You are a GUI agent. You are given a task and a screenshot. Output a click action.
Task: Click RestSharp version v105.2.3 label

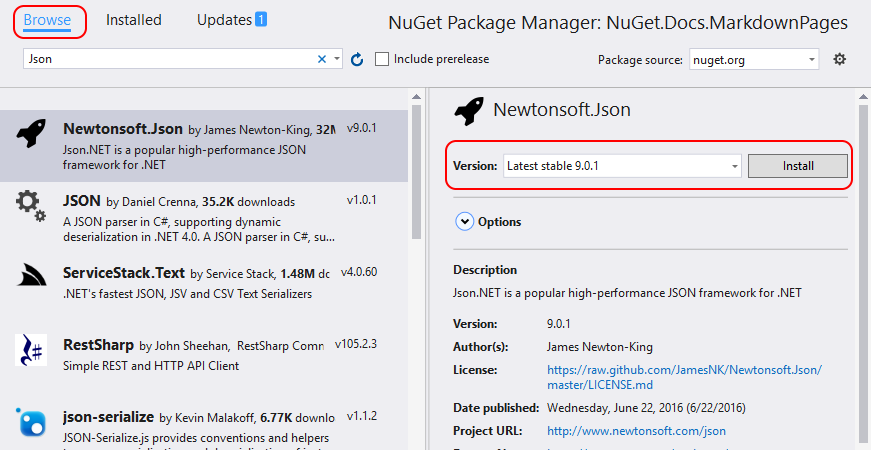(356, 344)
